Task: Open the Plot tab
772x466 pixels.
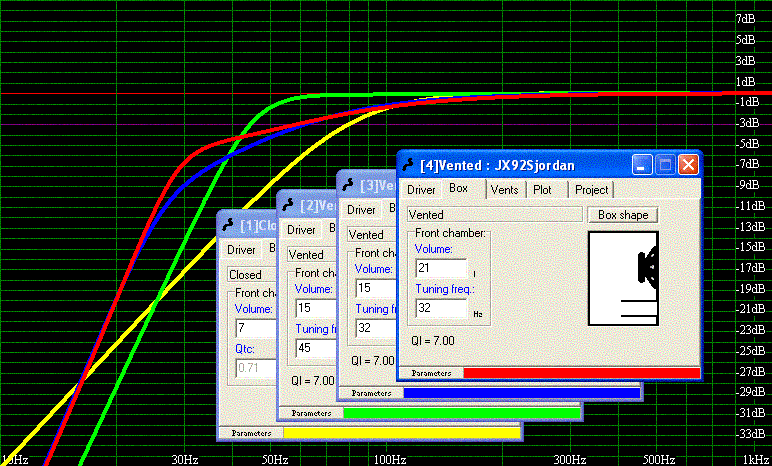Action: pos(542,190)
